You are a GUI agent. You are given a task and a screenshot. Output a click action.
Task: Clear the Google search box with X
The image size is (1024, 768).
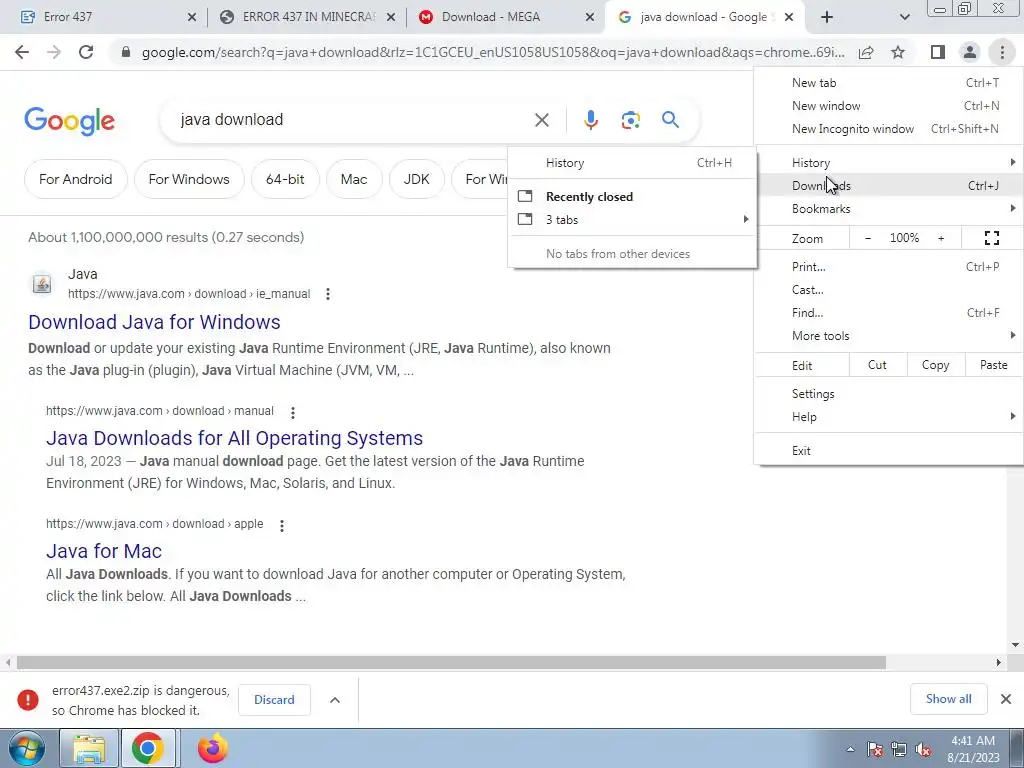pyautogui.click(x=541, y=120)
